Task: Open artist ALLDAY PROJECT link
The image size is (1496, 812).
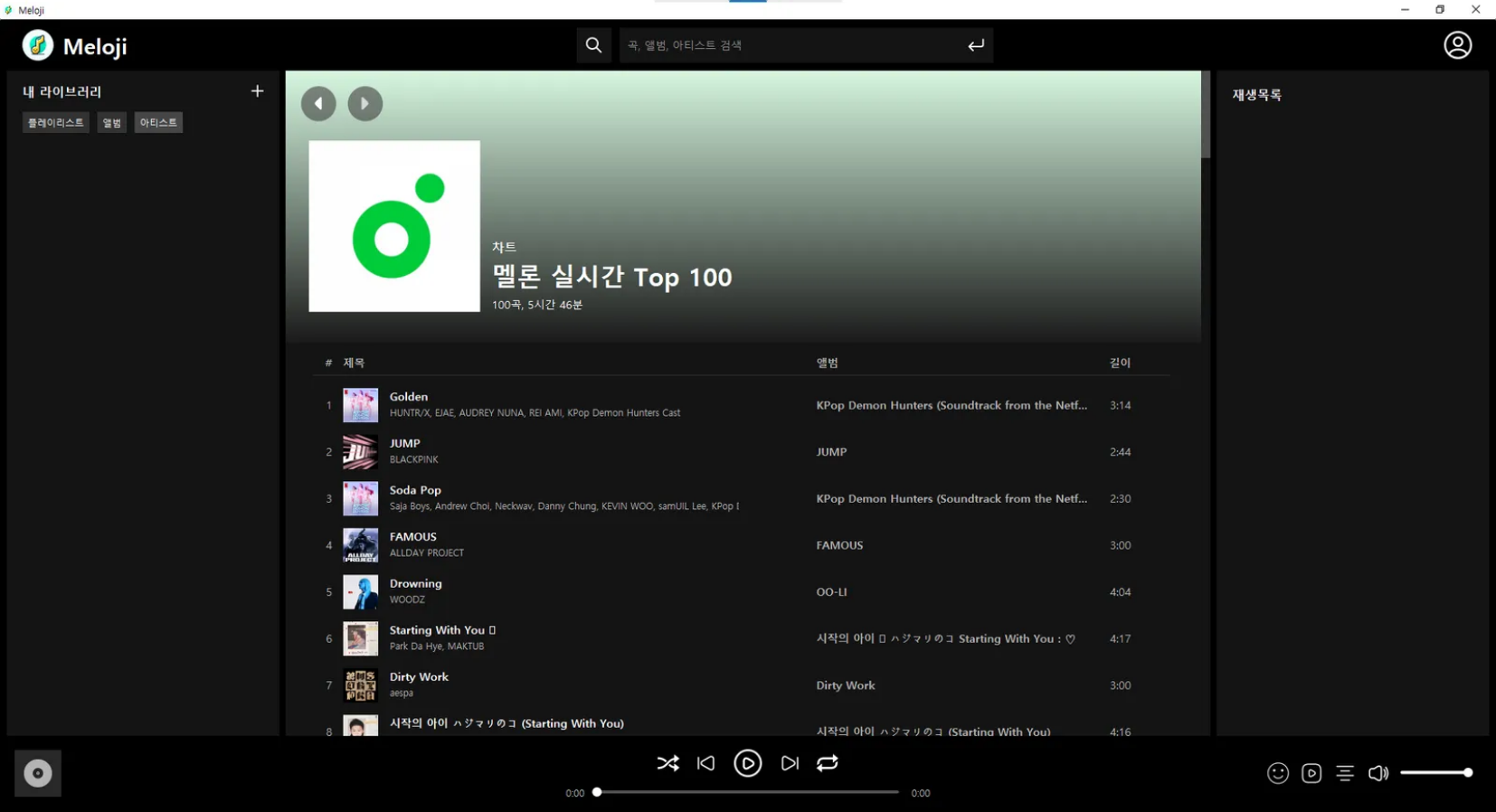Action: tap(426, 552)
